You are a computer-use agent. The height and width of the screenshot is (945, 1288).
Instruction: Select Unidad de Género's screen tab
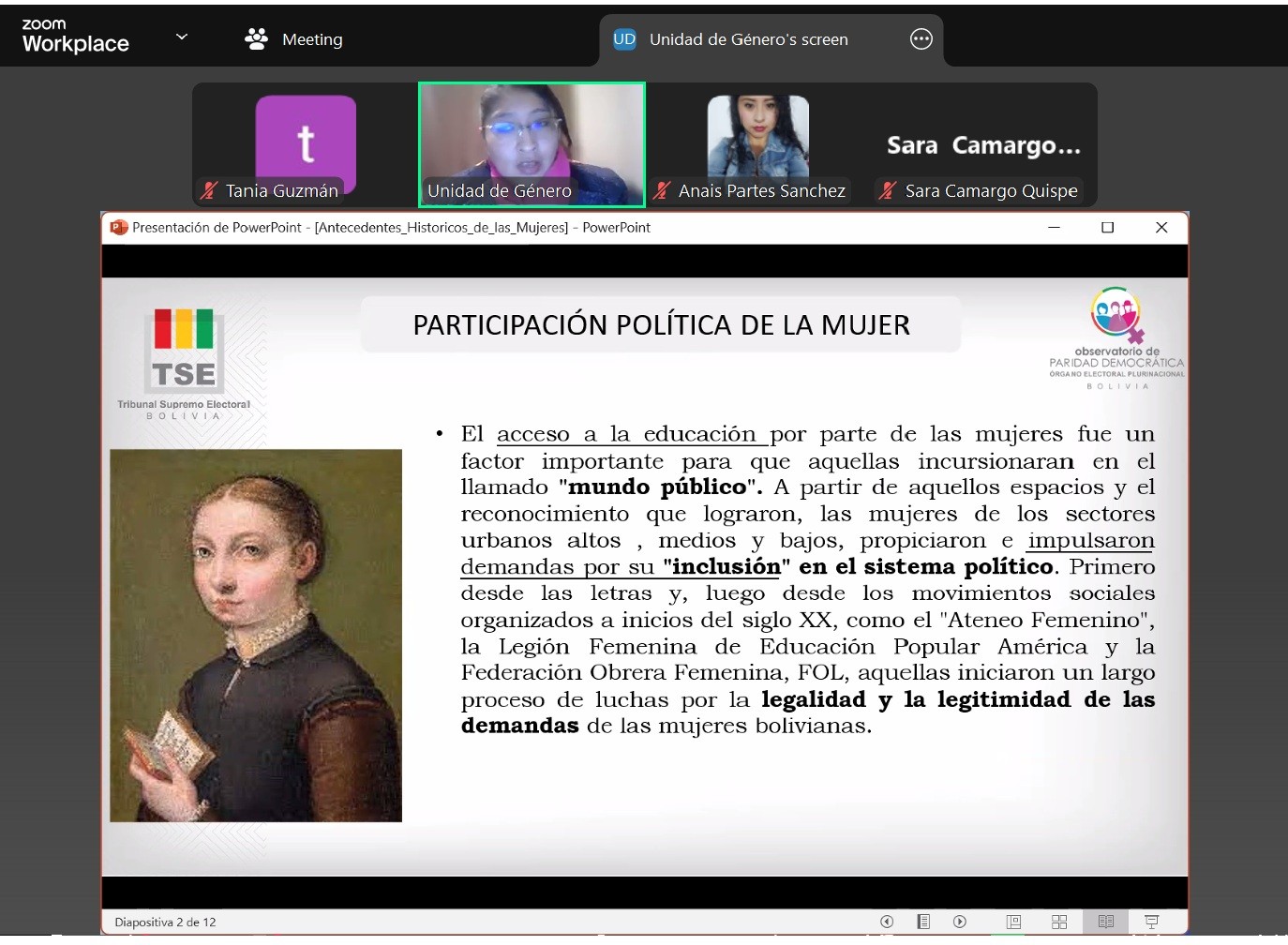click(748, 39)
